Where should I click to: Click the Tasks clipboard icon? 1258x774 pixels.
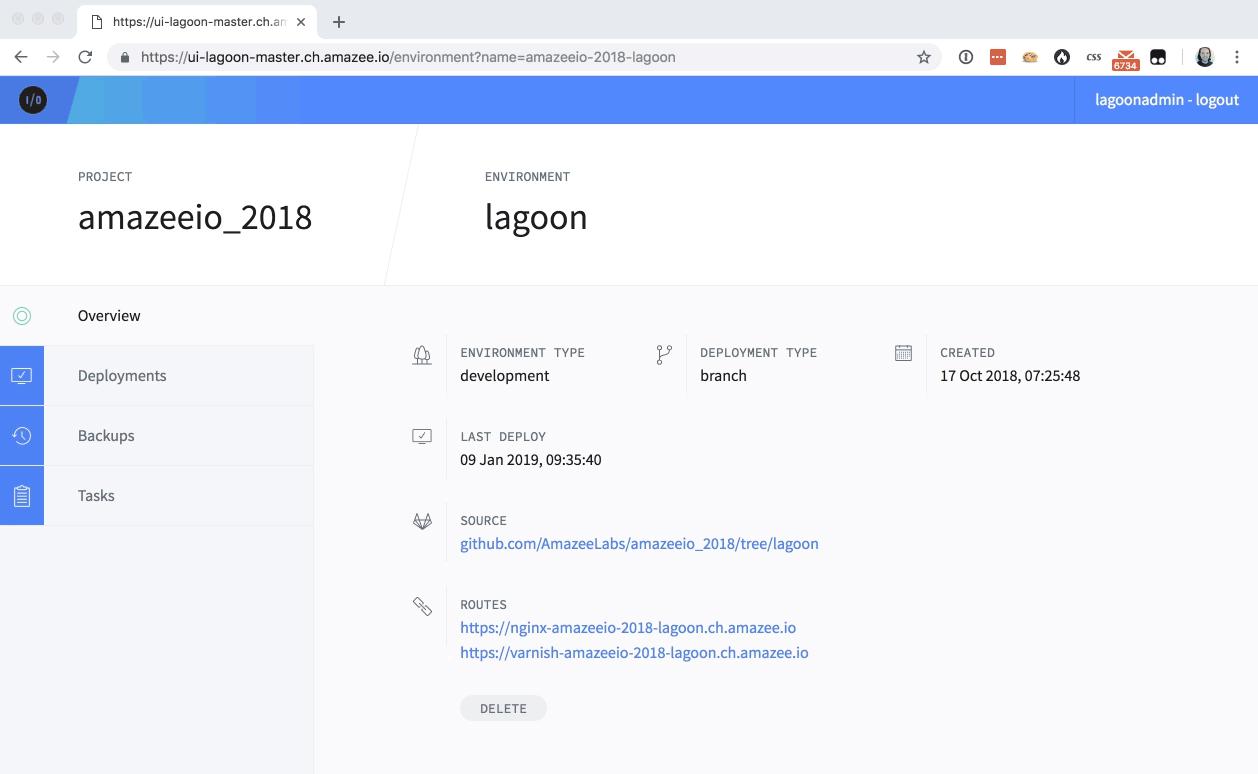coord(22,496)
